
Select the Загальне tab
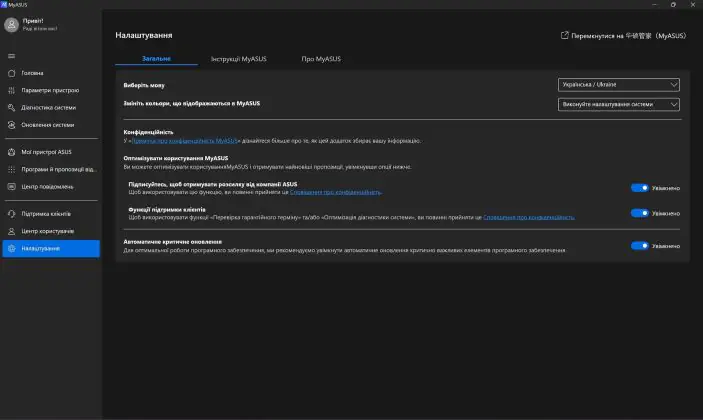click(156, 58)
